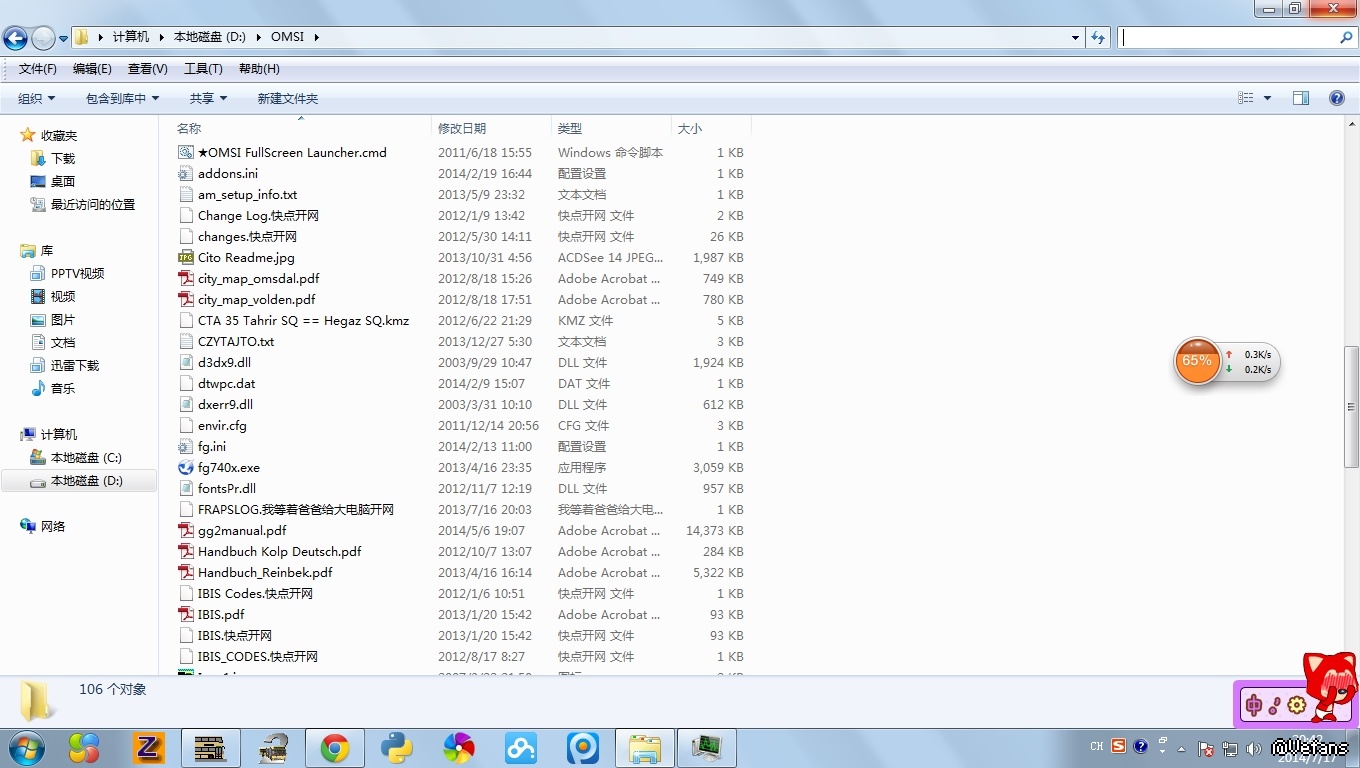Image resolution: width=1360 pixels, height=768 pixels.
Task: Toggle the 中 Chinese input mode button
Action: point(1253,705)
